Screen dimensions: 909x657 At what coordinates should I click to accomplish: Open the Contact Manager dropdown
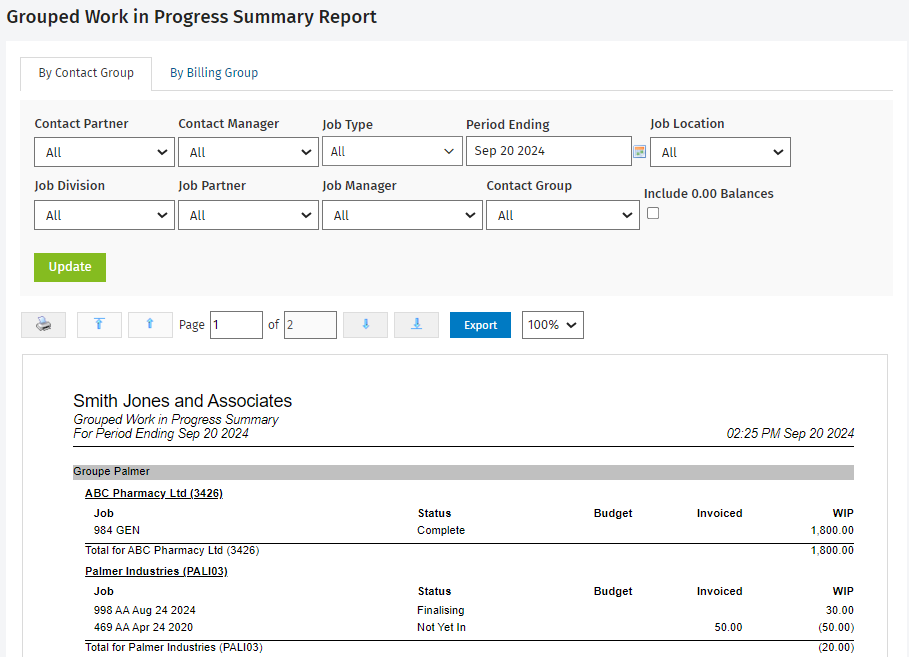(x=248, y=152)
